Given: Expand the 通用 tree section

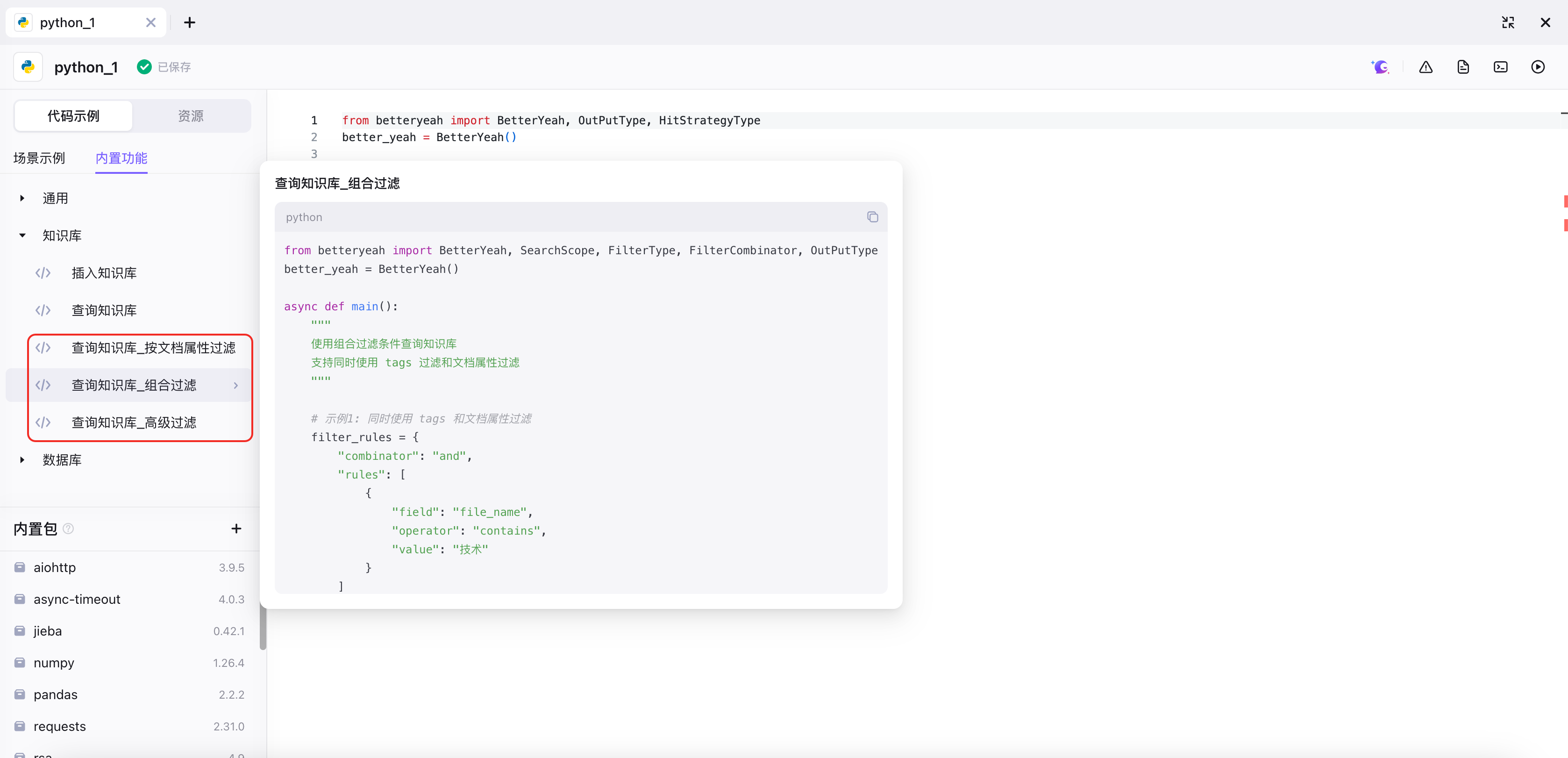Looking at the screenshot, I should (x=22, y=199).
